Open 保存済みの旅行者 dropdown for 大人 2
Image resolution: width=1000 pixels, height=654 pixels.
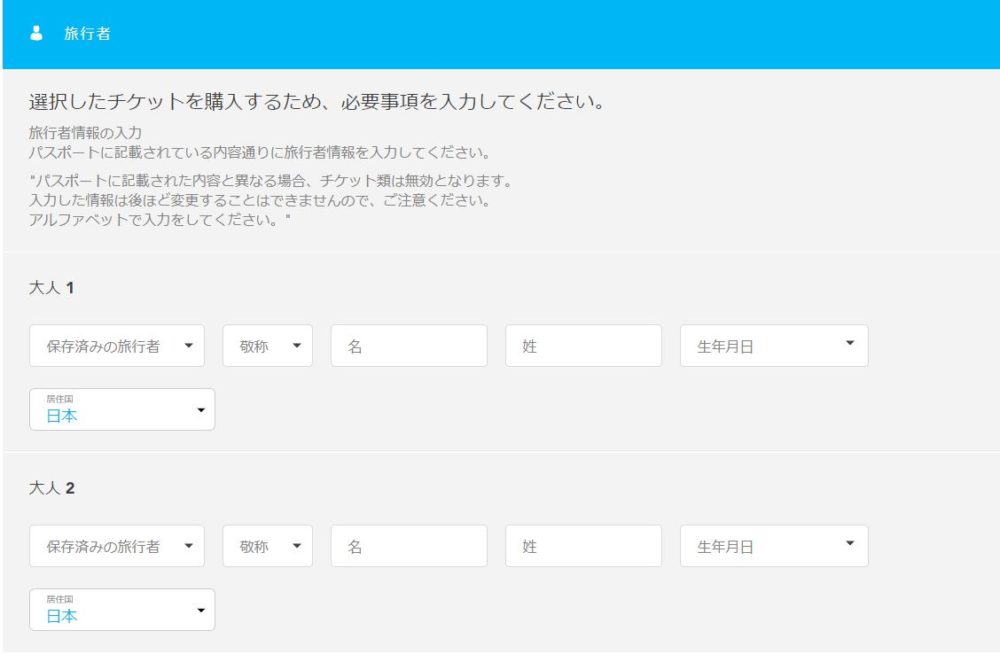(117, 546)
